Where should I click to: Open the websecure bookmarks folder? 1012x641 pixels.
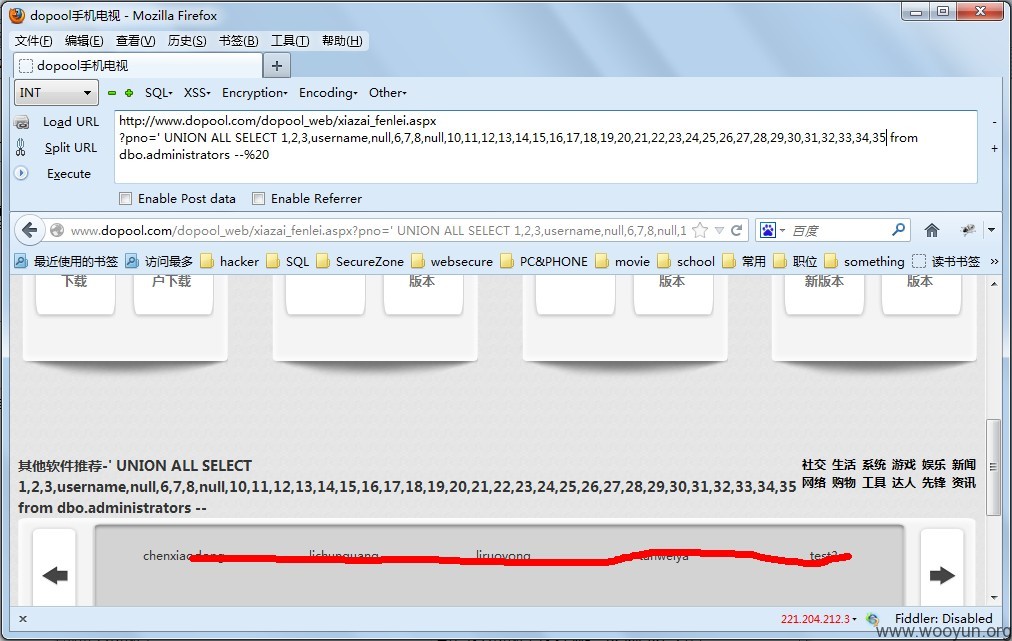452,261
